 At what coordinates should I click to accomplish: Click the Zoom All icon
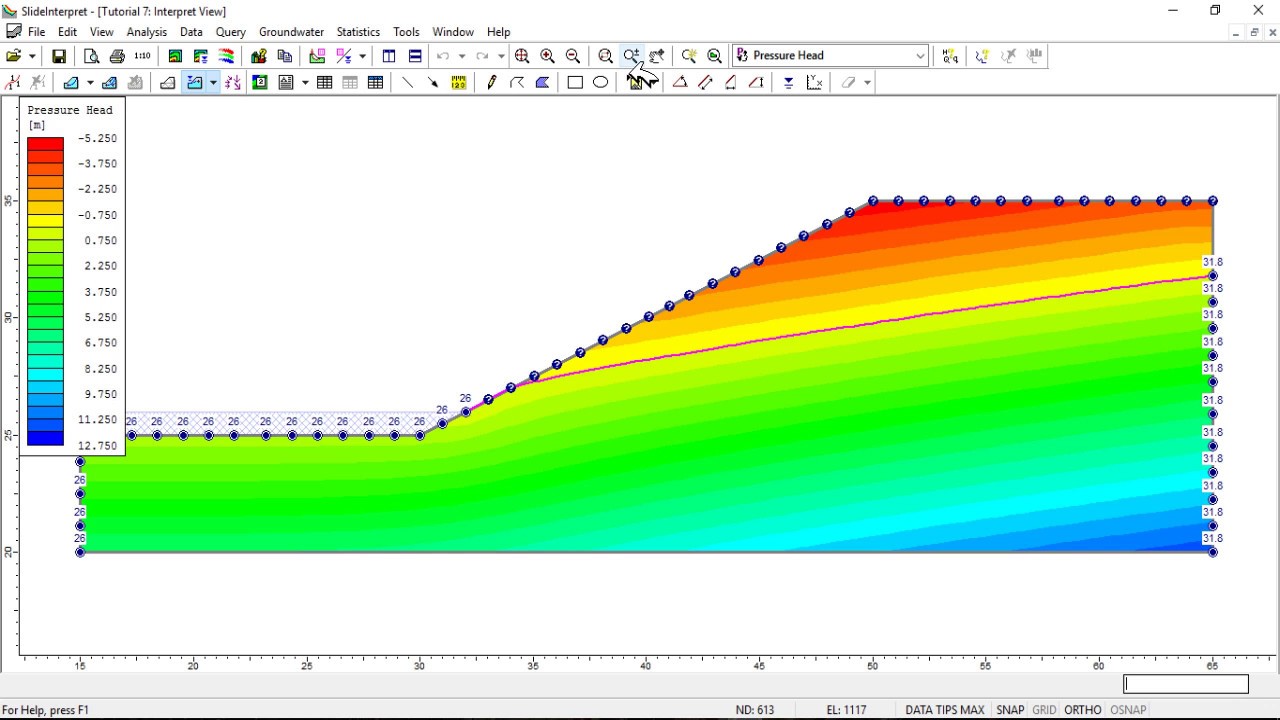(522, 56)
